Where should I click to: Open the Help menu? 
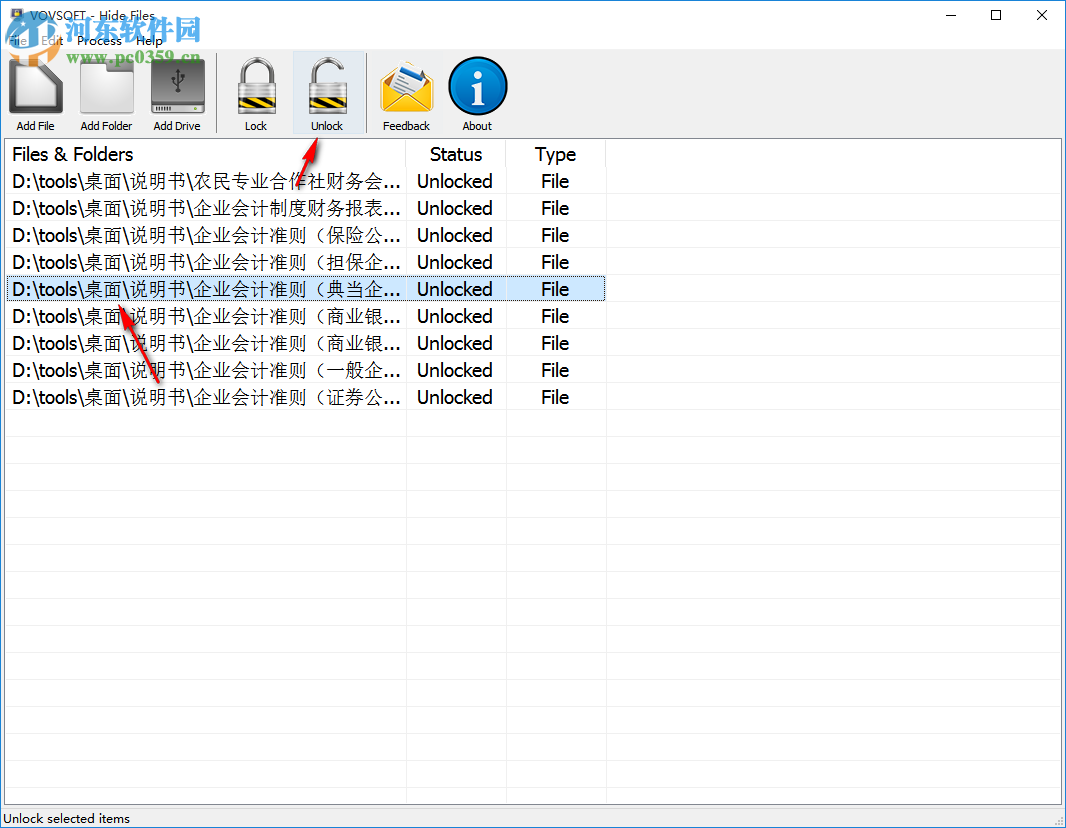point(149,40)
